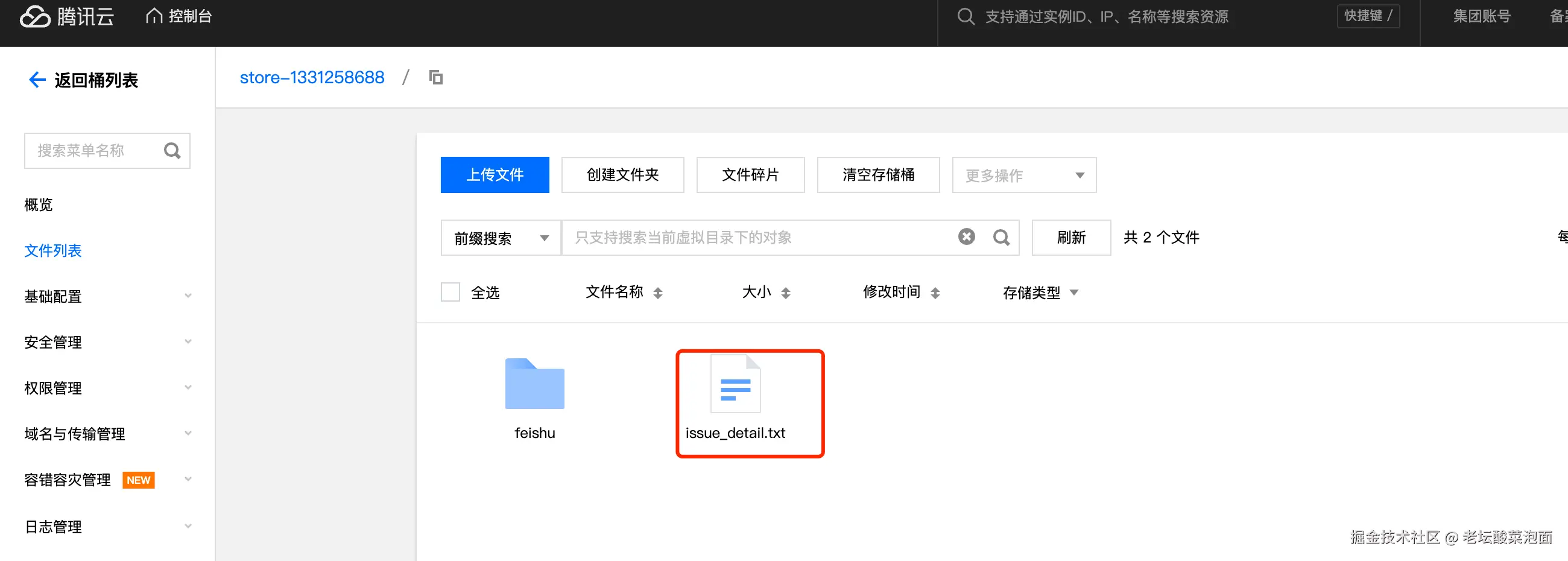Select the issue_detail.txt file icon
Viewport: 1568px width, 561px height.
(735, 384)
